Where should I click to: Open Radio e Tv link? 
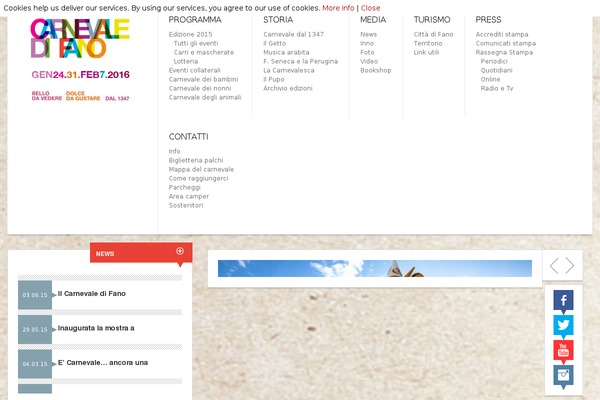(497, 88)
